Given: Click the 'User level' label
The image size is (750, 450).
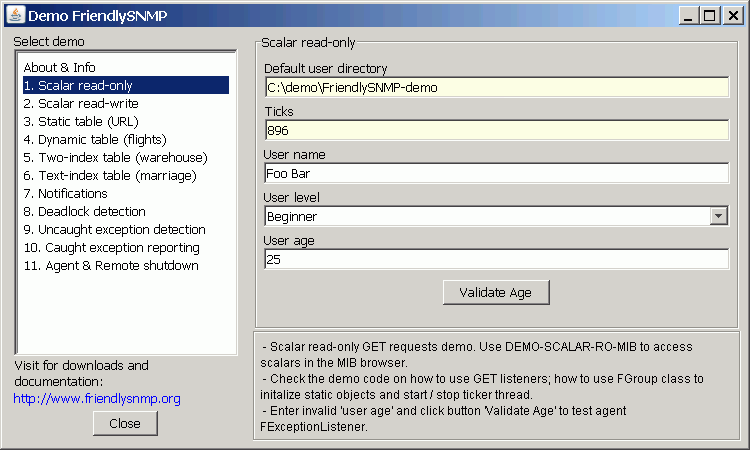Looking at the screenshot, I should [x=291, y=198].
